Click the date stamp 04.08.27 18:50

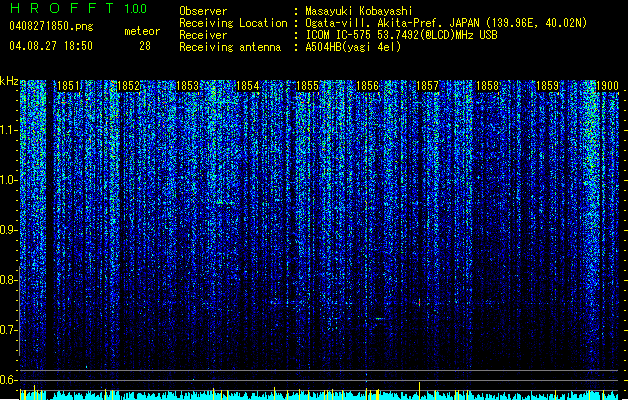(51, 46)
